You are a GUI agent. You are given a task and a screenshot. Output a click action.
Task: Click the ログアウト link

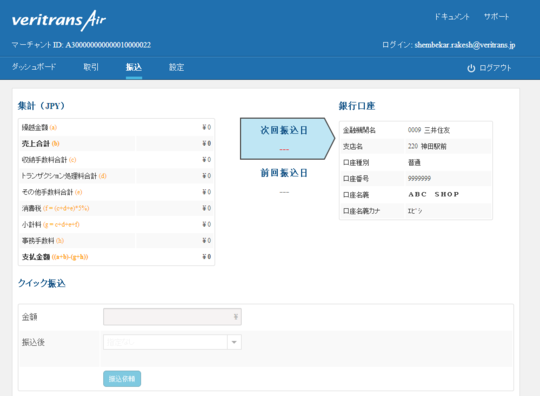click(495, 68)
